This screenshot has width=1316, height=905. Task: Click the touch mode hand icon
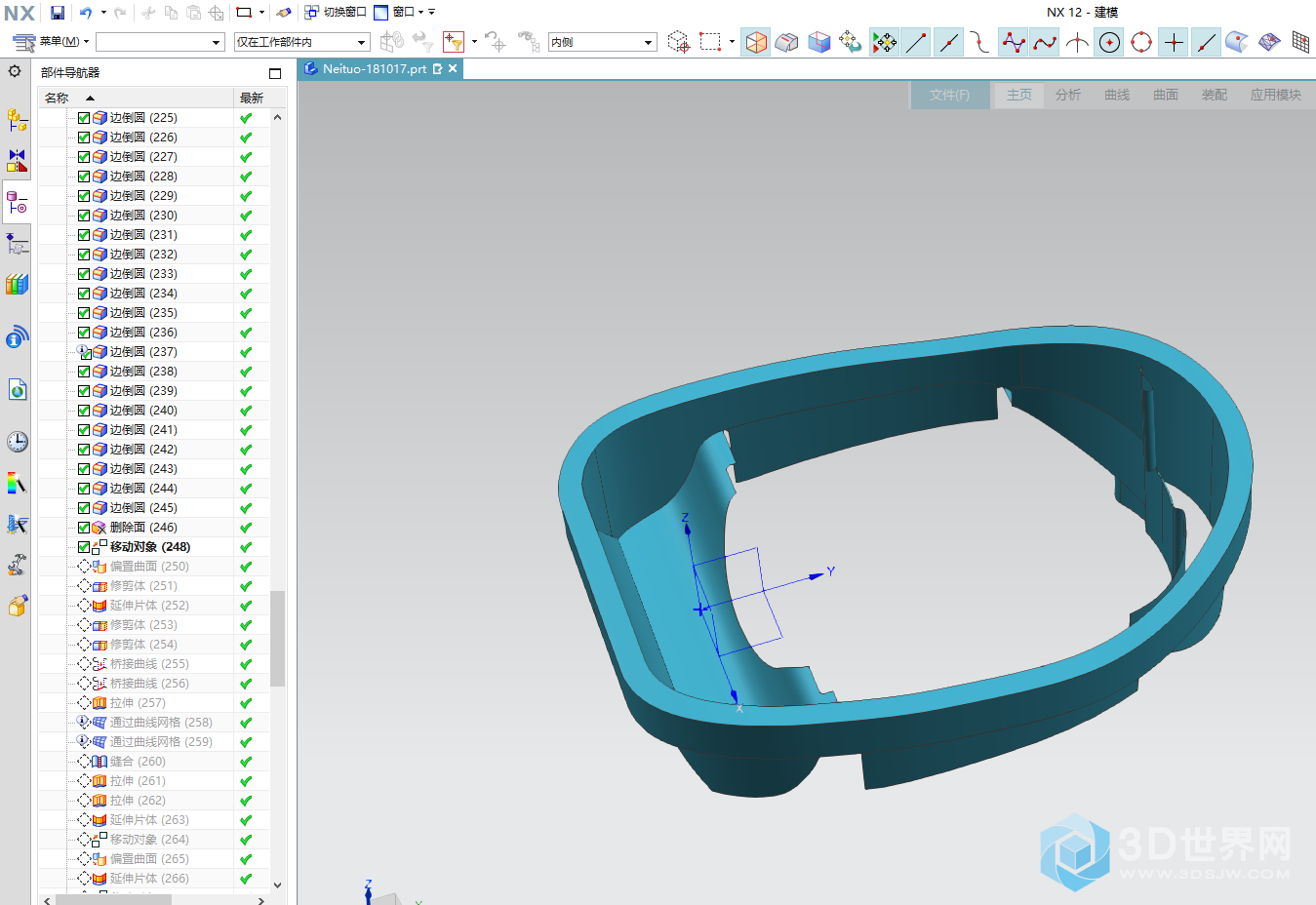click(284, 13)
